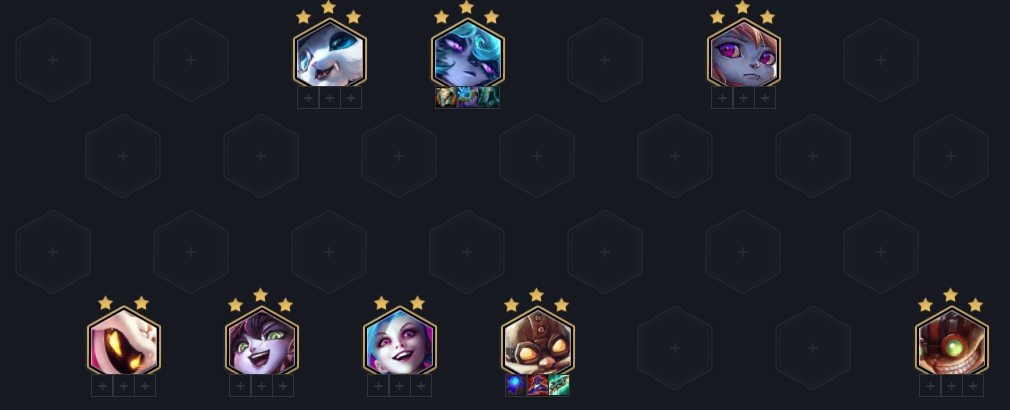Click the blue orb item under Corki
The height and width of the screenshot is (410, 1010).
tap(516, 386)
